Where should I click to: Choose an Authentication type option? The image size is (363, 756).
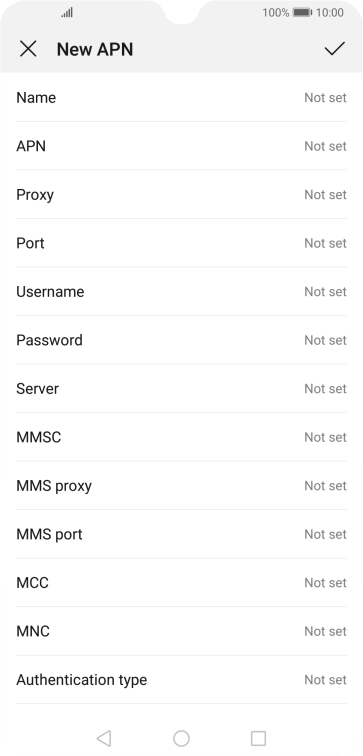coord(181,680)
